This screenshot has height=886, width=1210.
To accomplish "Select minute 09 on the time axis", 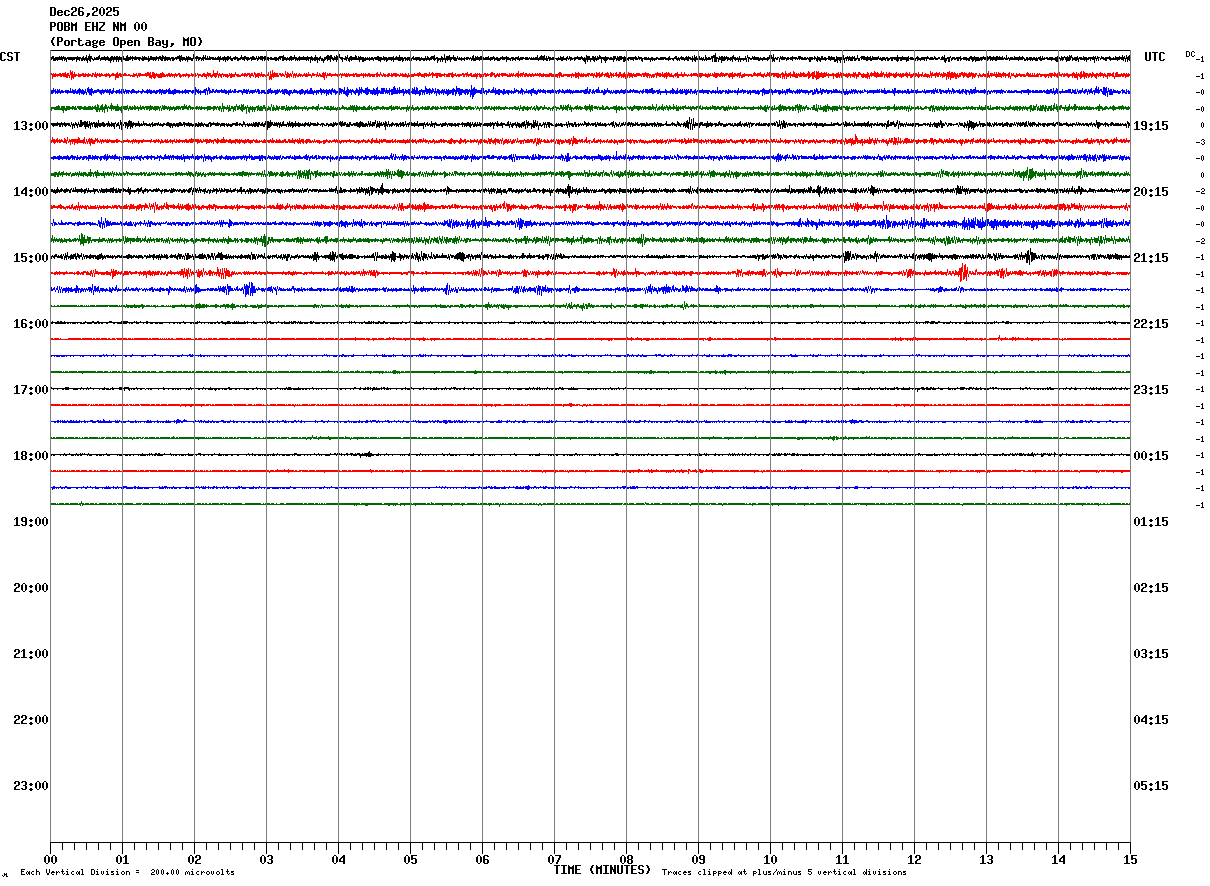I will (698, 860).
